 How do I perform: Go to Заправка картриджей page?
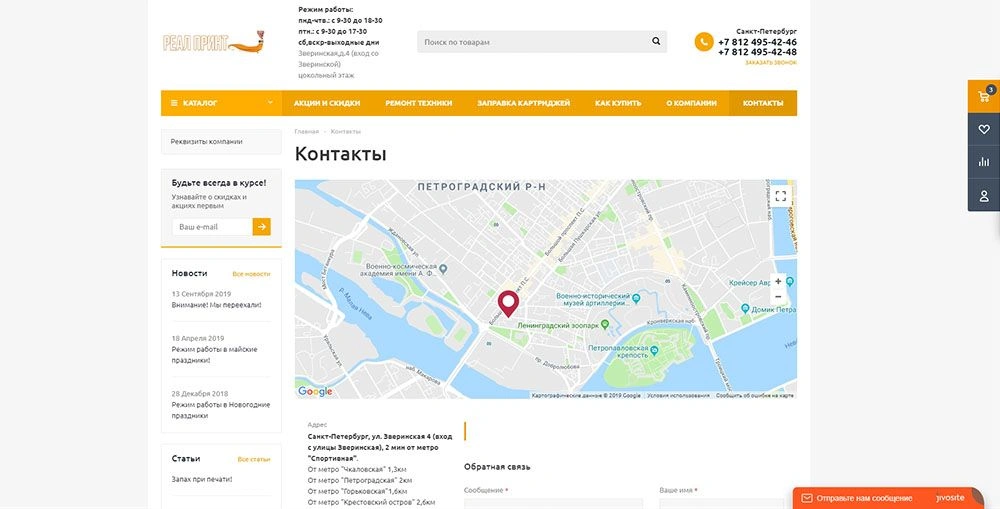tap(524, 103)
